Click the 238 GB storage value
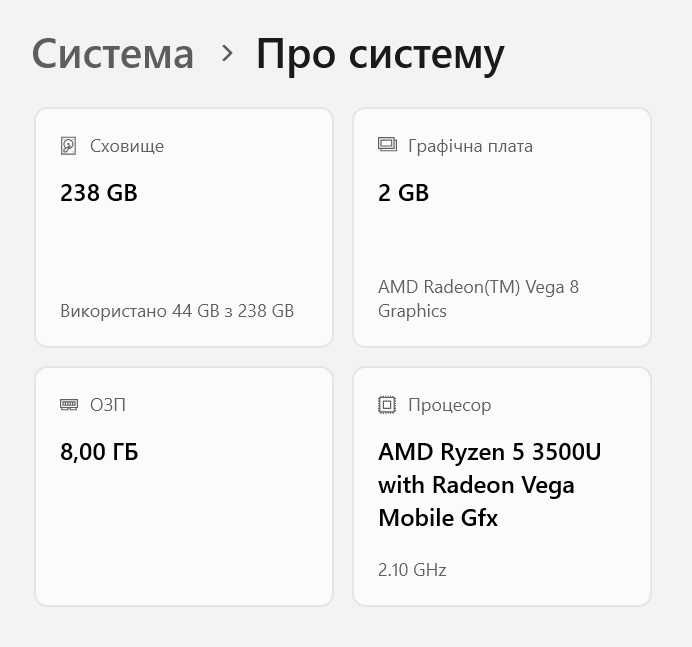The image size is (692, 647). 99,193
